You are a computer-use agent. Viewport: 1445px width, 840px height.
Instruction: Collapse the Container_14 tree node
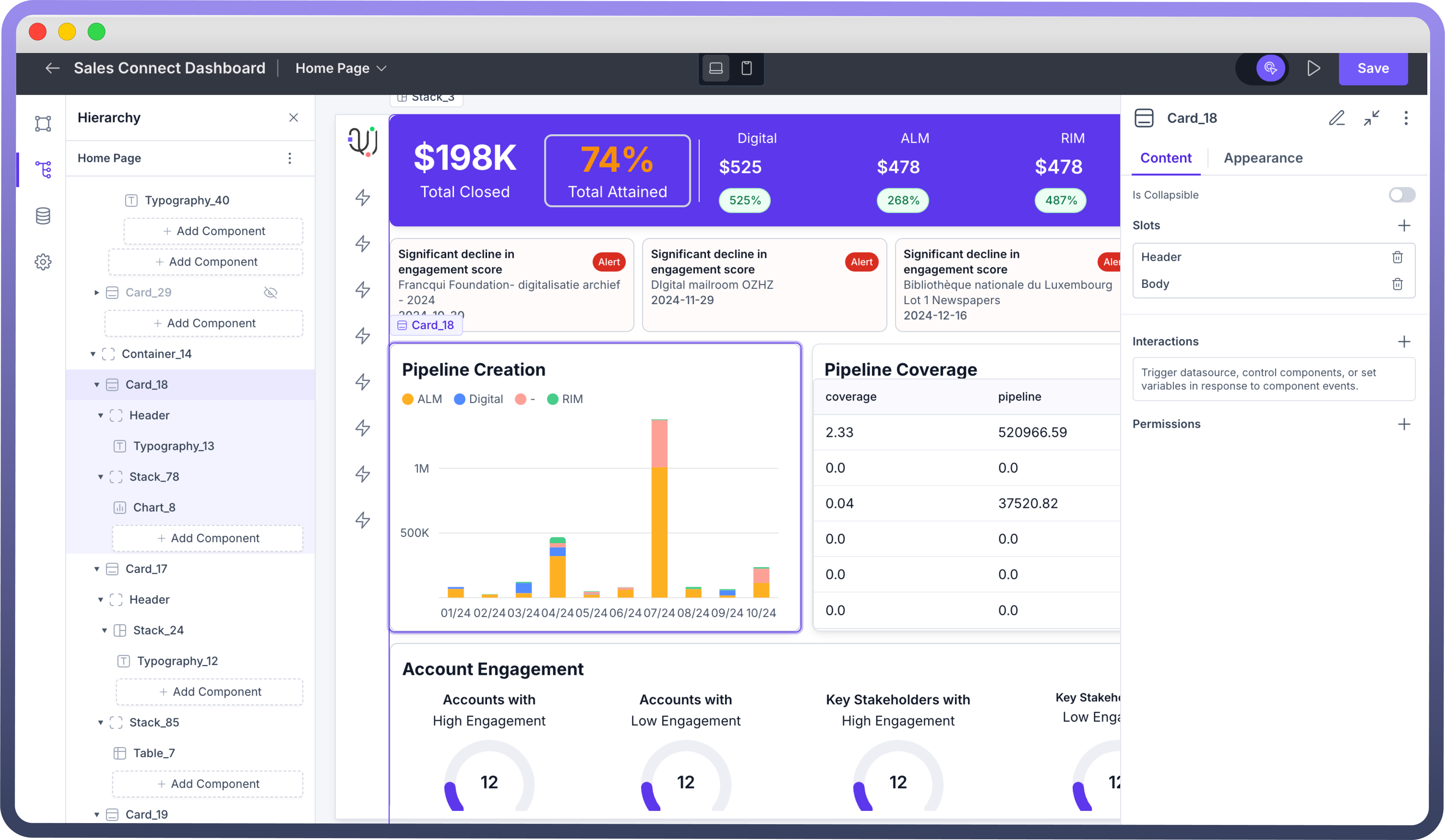(92, 354)
